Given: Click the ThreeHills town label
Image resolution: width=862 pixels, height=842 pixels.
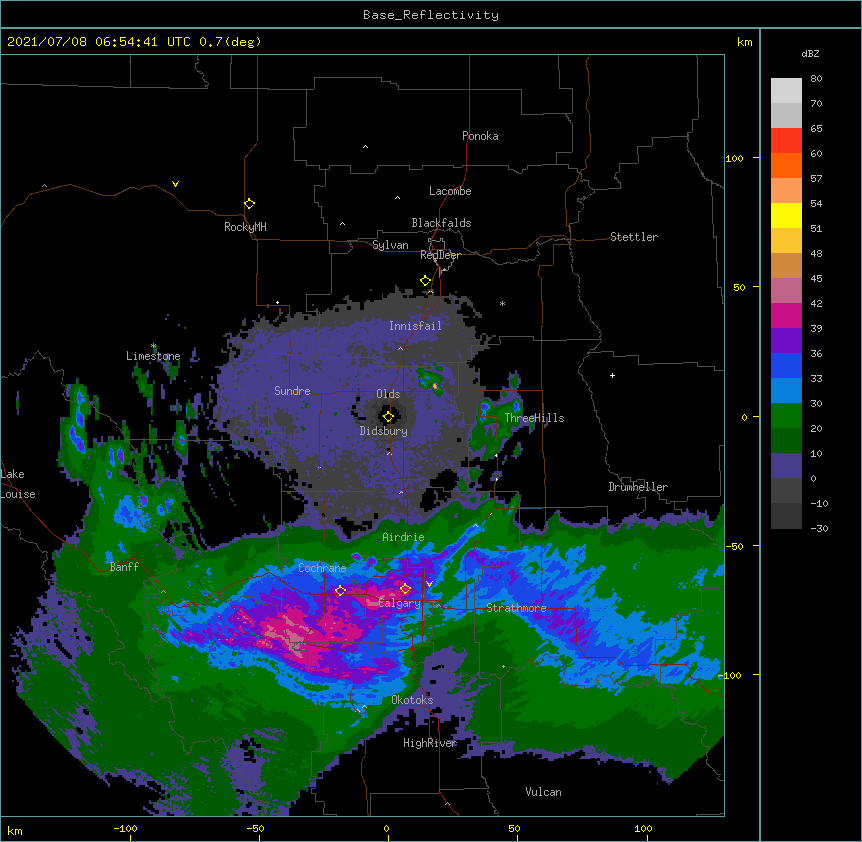Looking at the screenshot, I should click(534, 418).
